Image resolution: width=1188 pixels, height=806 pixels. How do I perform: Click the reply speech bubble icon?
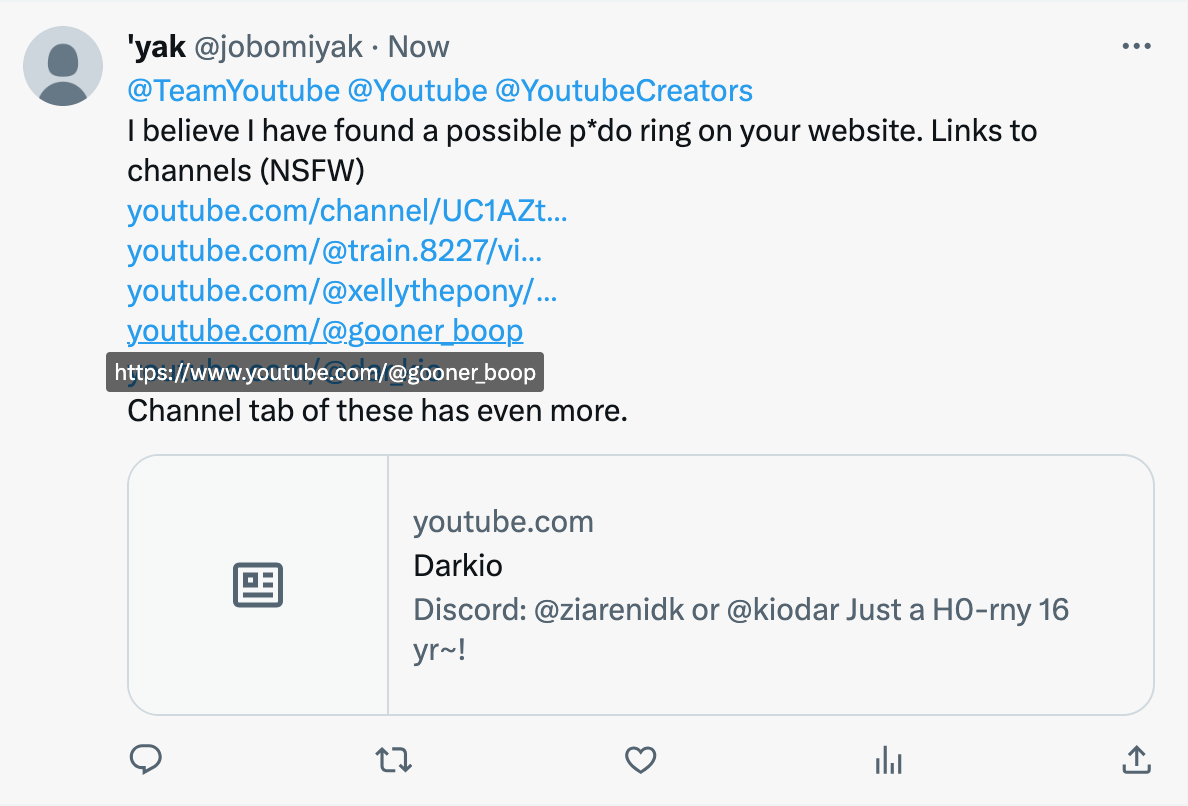(x=146, y=760)
